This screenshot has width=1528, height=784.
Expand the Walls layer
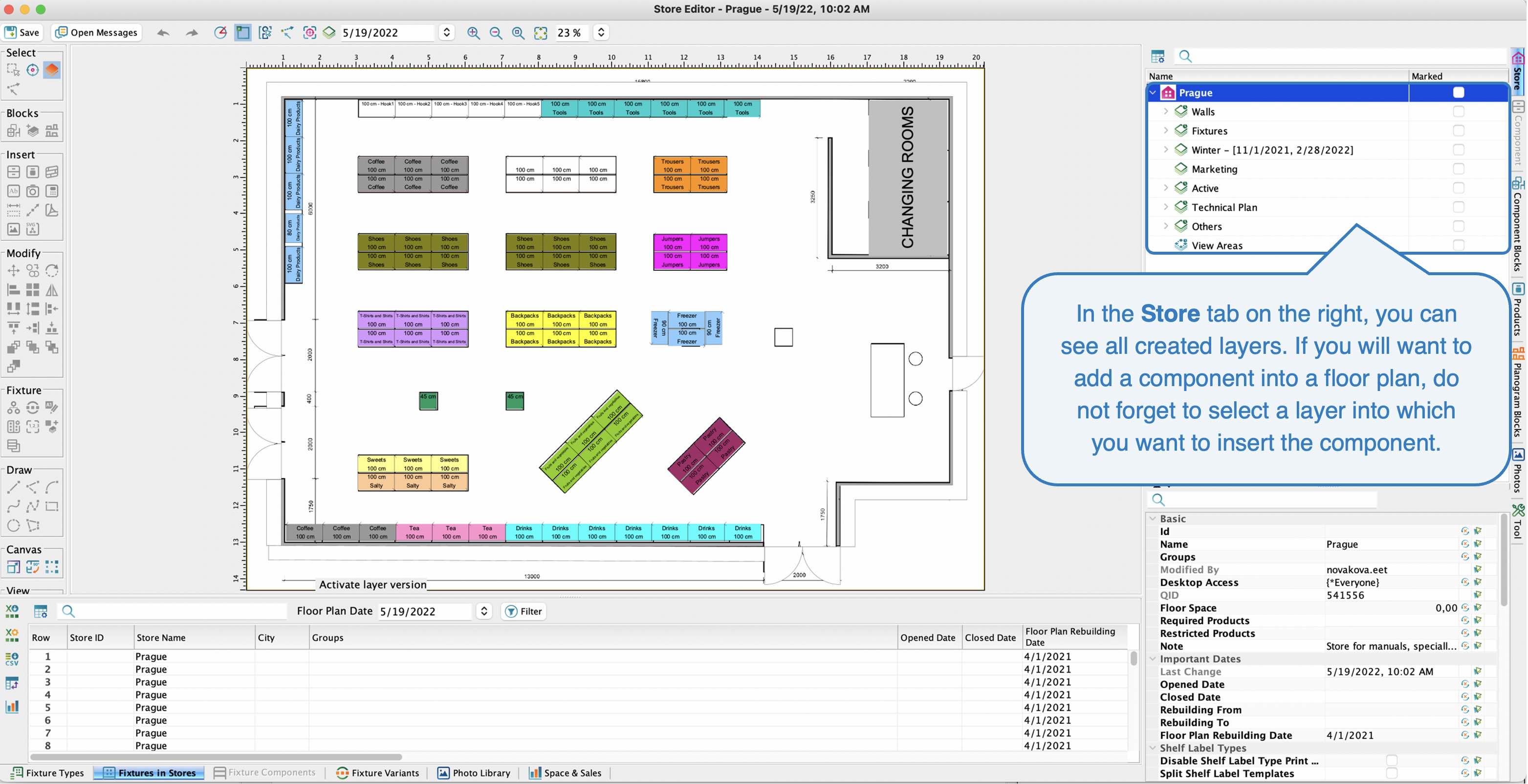pos(1166,111)
